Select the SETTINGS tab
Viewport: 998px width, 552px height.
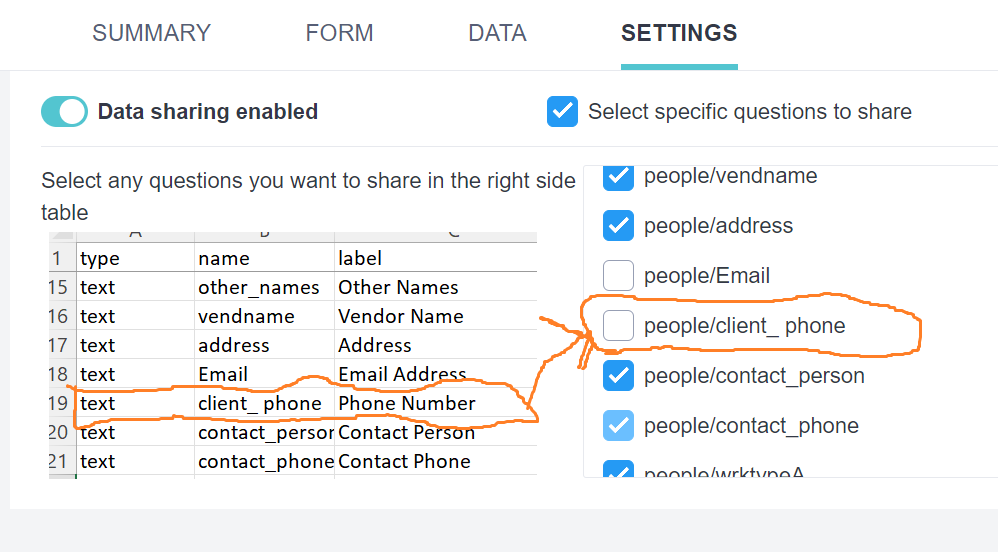[x=679, y=33]
